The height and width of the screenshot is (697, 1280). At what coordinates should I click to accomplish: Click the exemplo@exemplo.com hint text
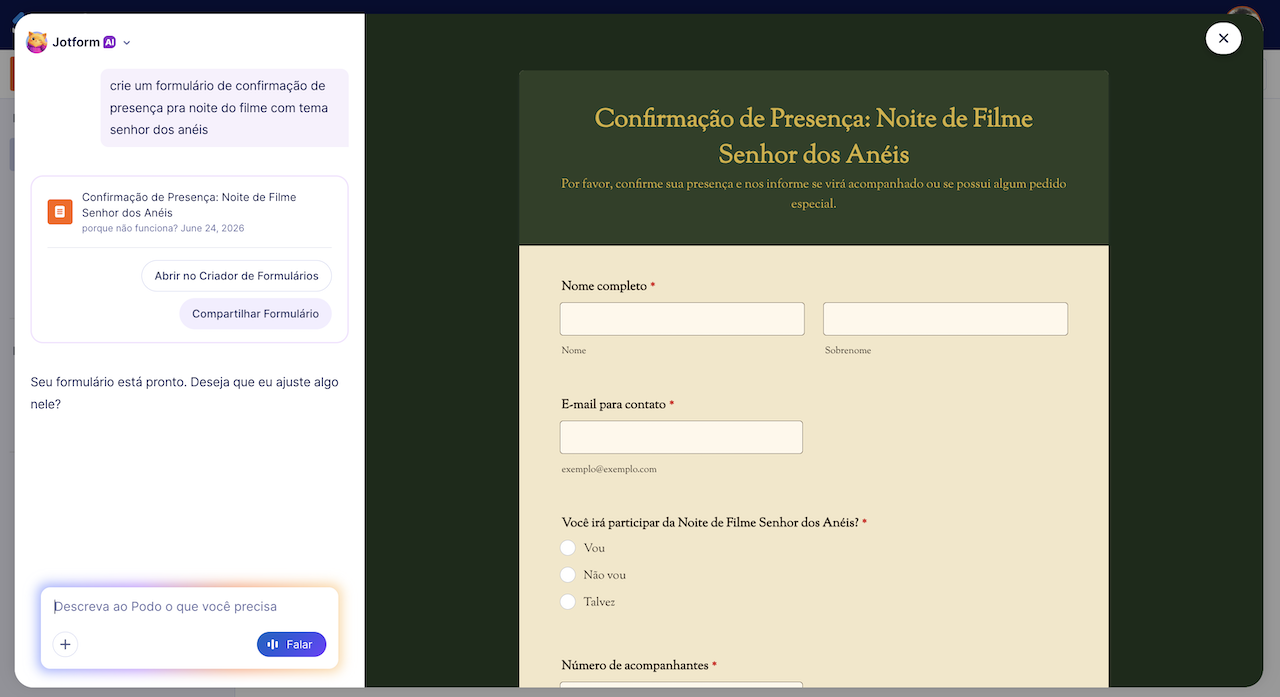tap(609, 469)
